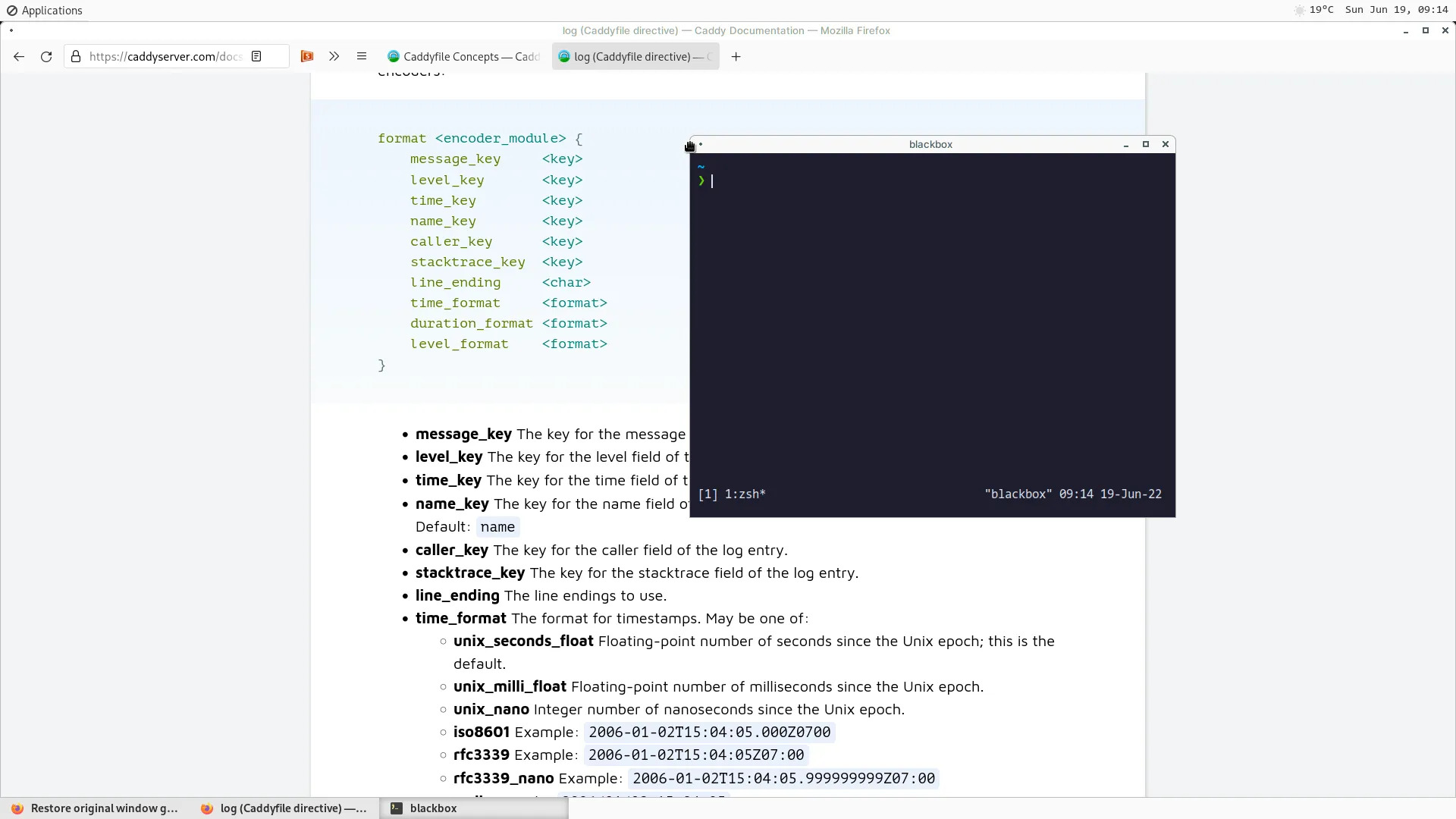This screenshot has width=1456, height=819.
Task: Toggle Reader View from the address bar
Action: tap(256, 56)
